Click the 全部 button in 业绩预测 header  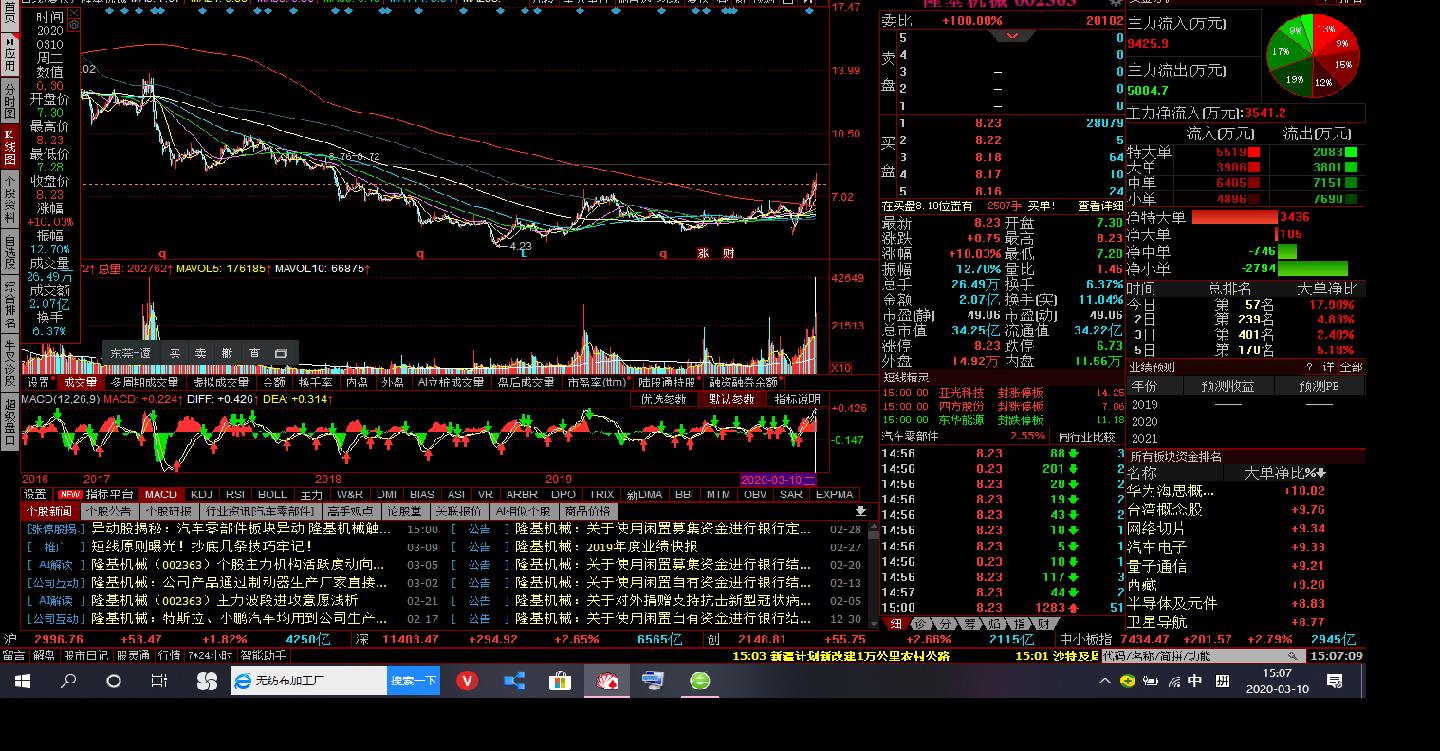pos(1350,367)
